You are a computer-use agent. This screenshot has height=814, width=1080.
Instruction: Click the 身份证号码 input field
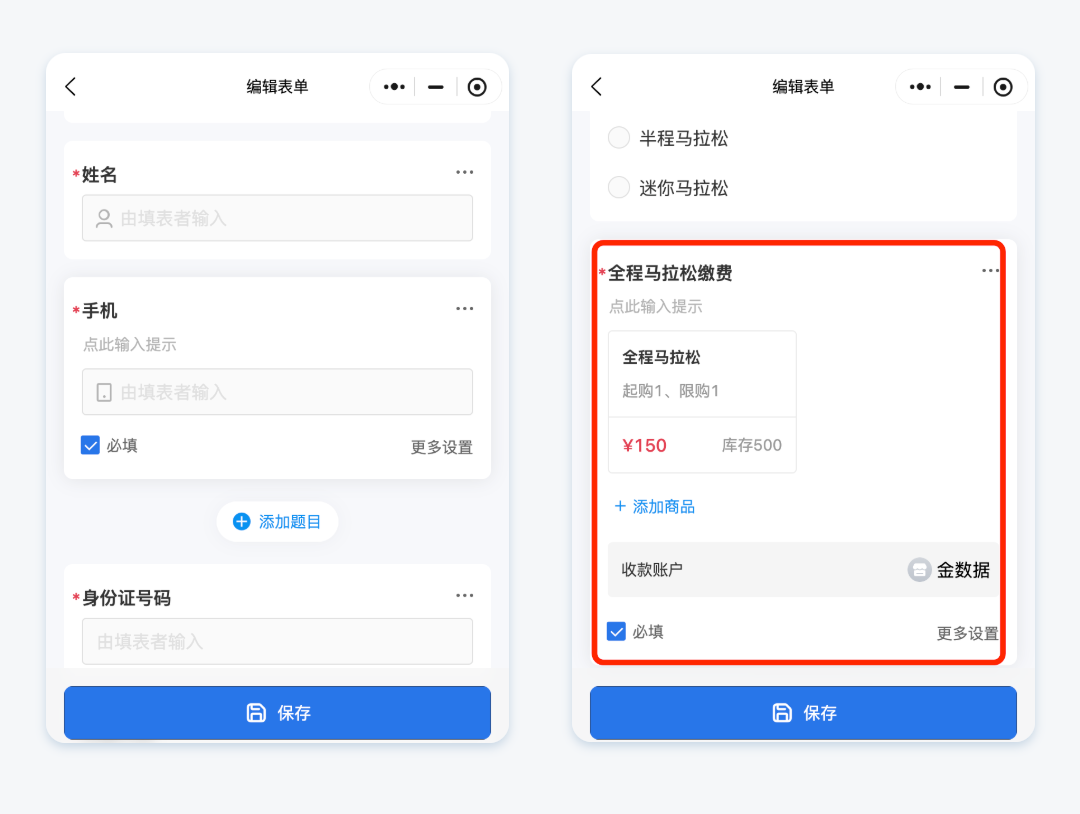(278, 642)
